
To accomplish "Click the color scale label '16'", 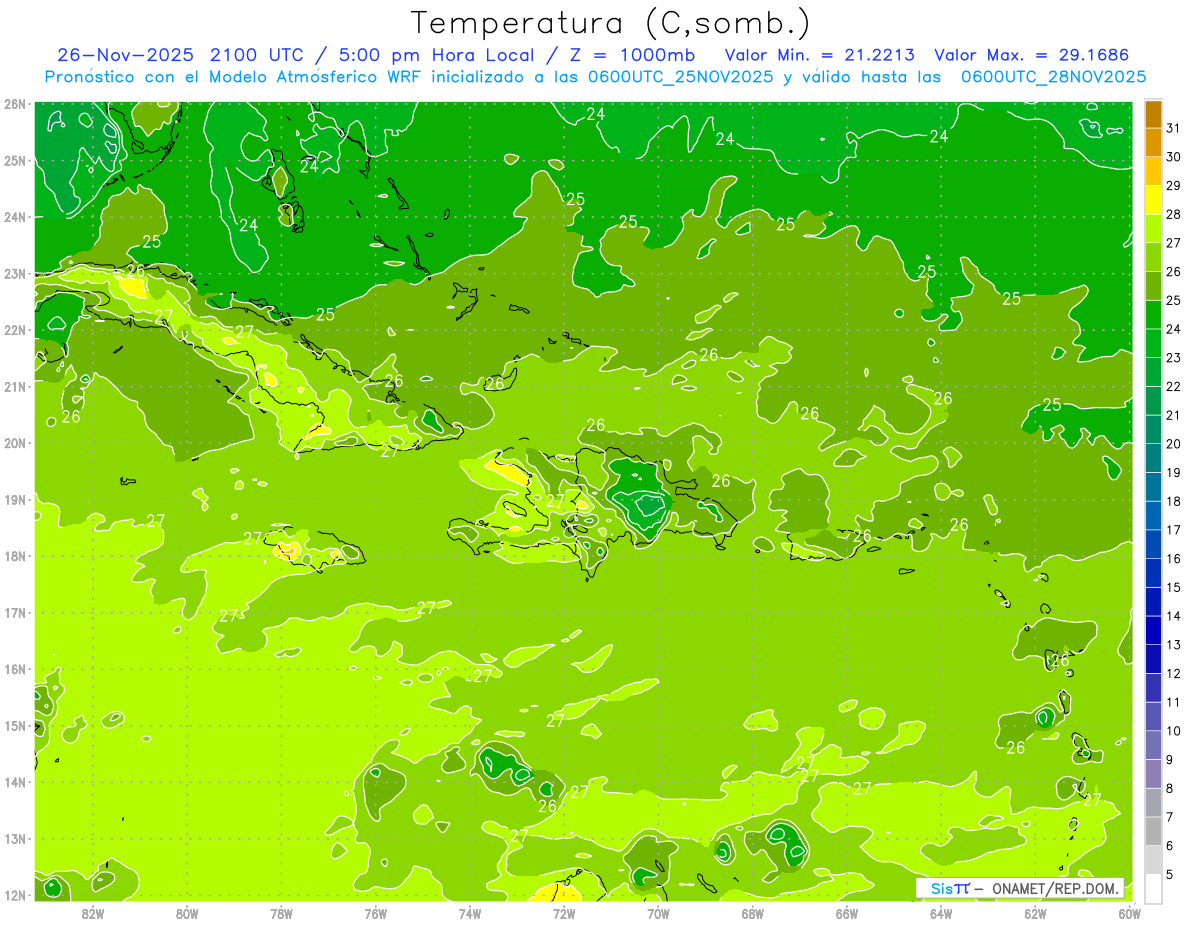I will [x=1174, y=558].
